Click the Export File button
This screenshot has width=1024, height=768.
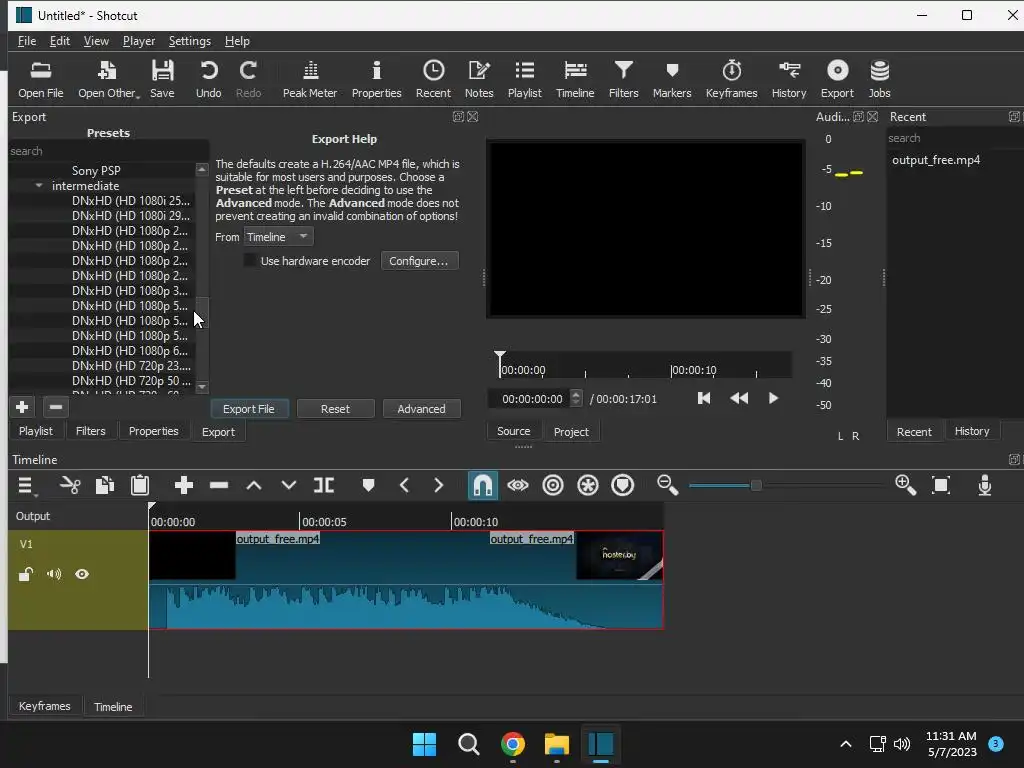[x=249, y=409]
